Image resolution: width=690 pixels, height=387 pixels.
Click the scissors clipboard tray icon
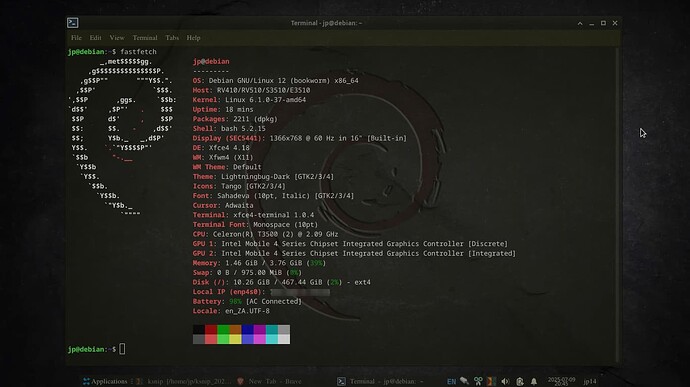[x=478, y=381]
